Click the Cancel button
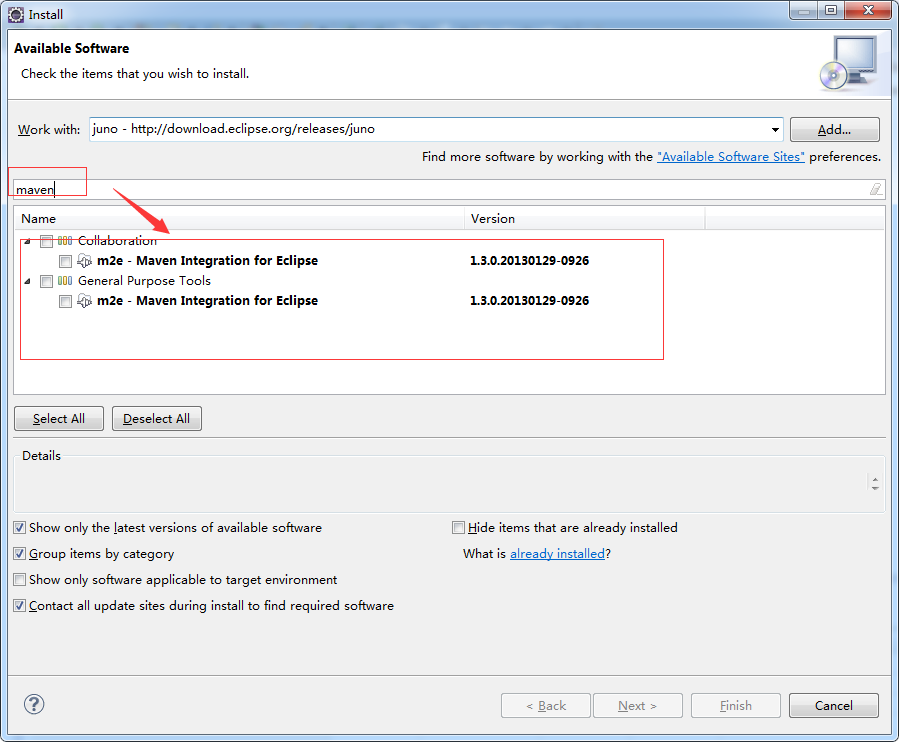 click(x=834, y=705)
